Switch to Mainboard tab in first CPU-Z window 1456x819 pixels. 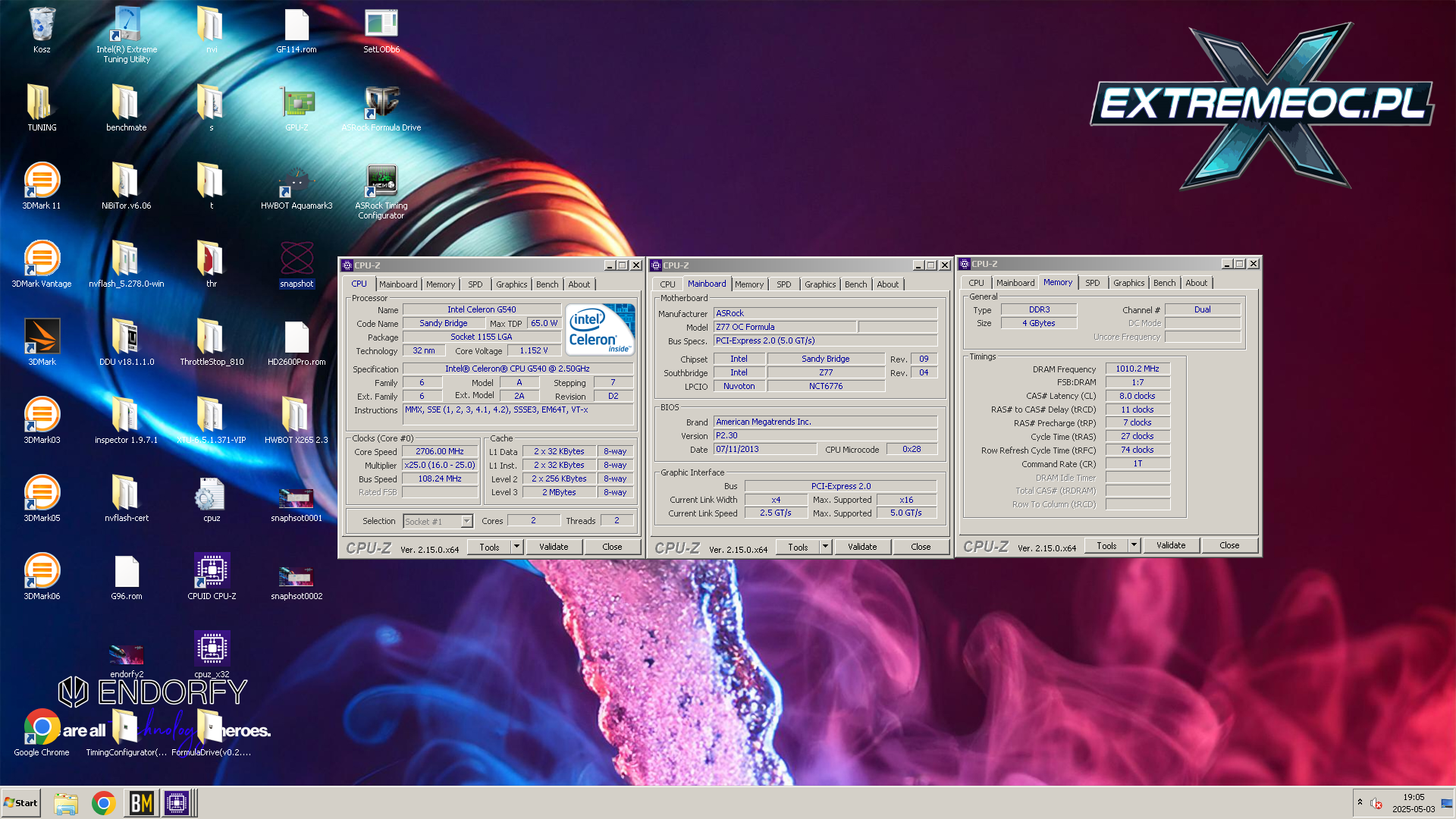398,284
